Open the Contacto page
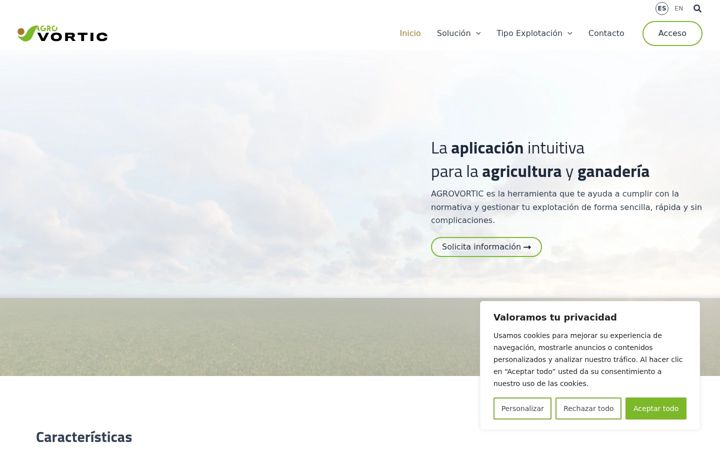Image resolution: width=720 pixels, height=450 pixels. (606, 33)
